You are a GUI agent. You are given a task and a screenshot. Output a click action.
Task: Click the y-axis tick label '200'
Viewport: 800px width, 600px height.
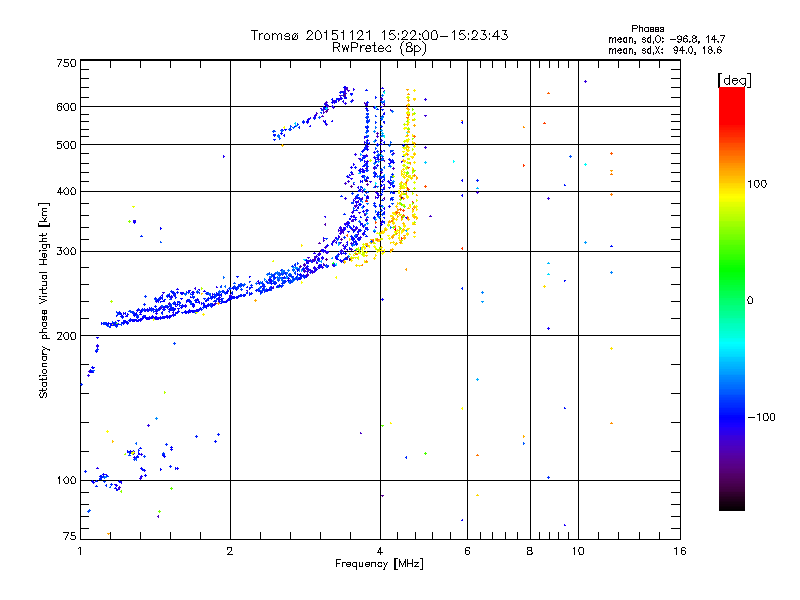coord(66,336)
